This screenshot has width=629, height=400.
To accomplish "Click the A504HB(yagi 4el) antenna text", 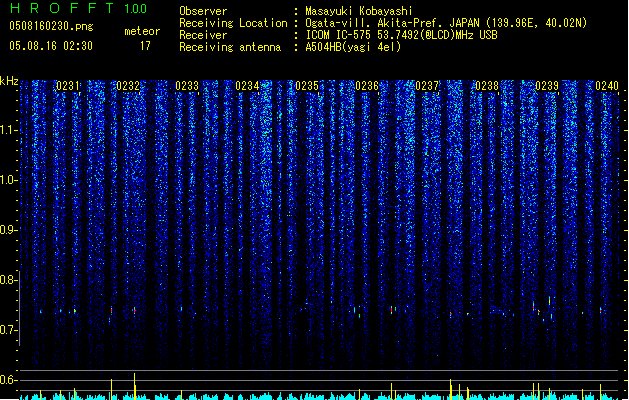I will pyautogui.click(x=353, y=47).
